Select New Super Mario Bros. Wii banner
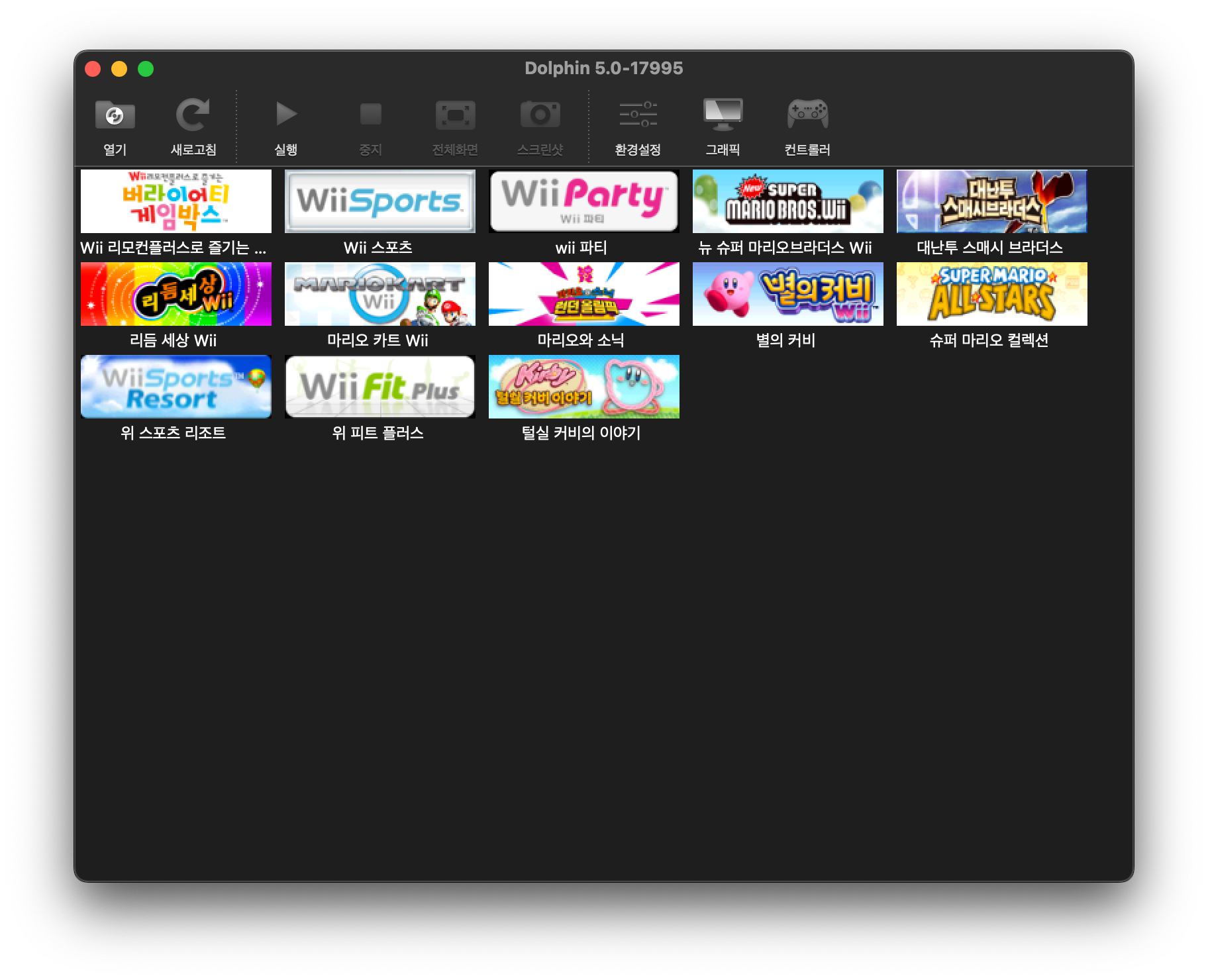1208x980 pixels. point(788,201)
